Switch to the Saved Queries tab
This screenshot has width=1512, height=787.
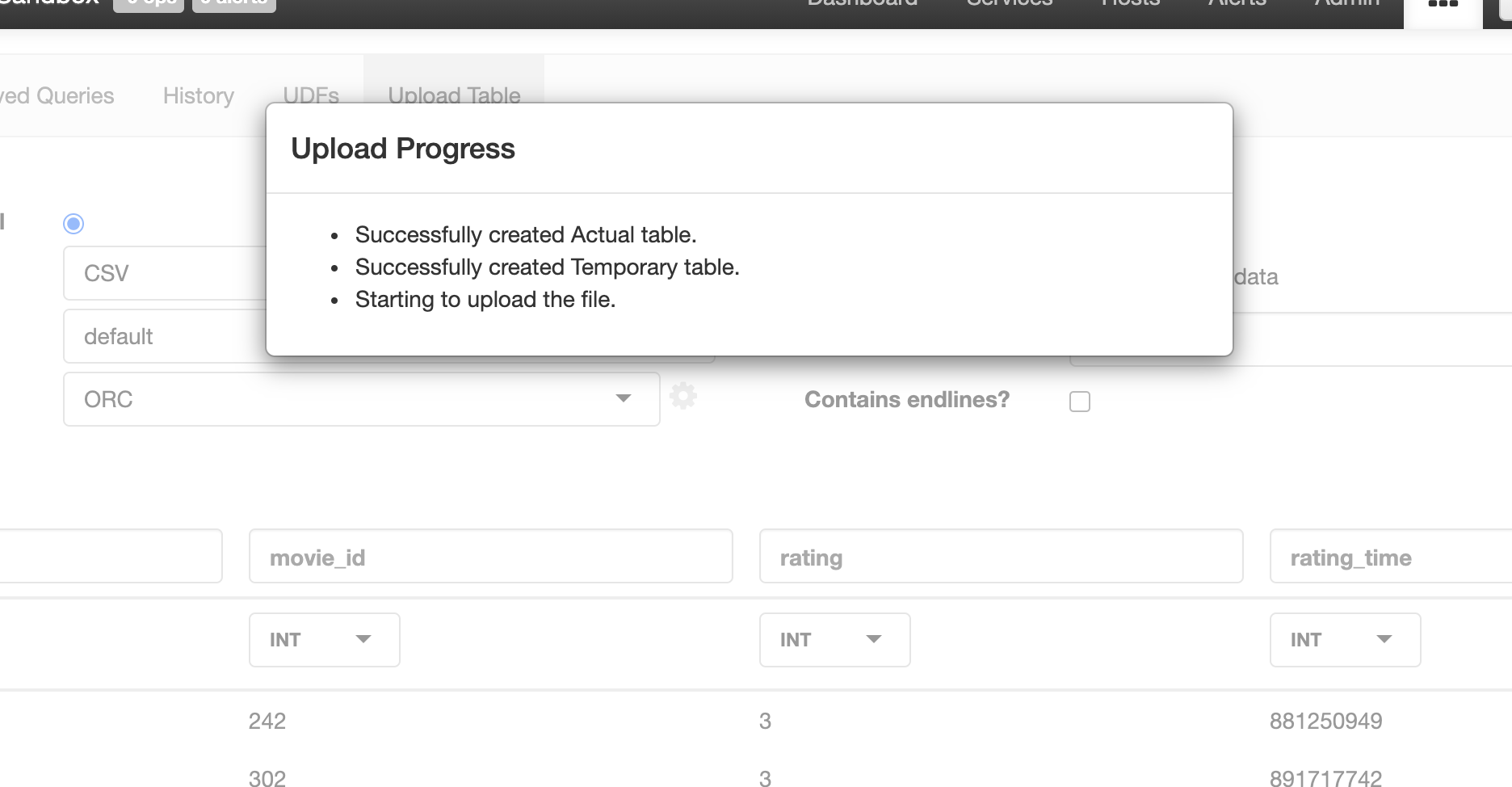coord(57,95)
